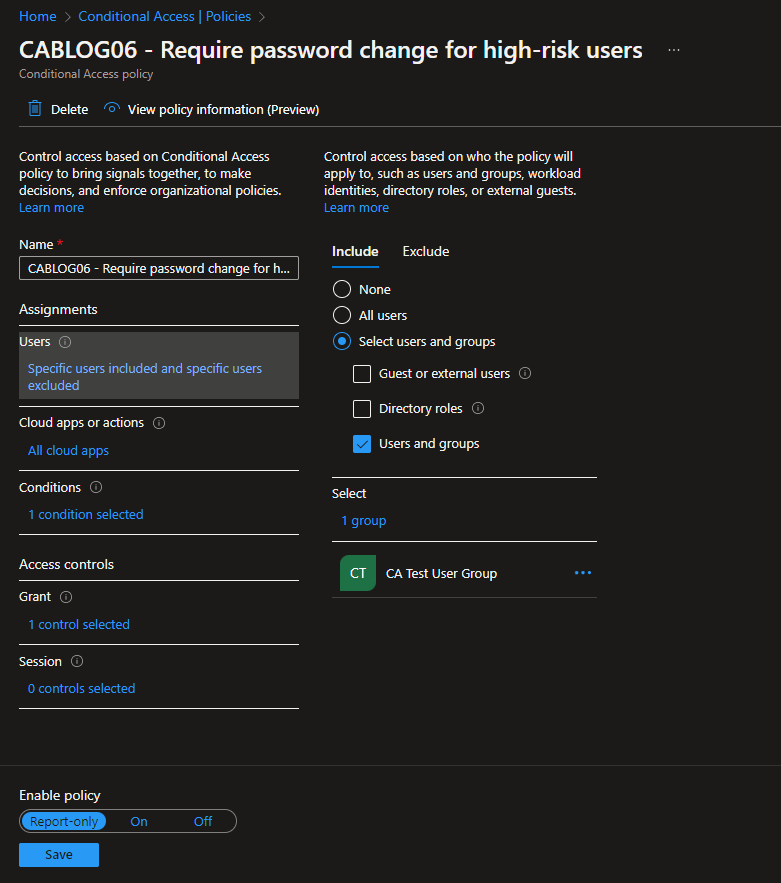
Task: Open the ellipsis menu beside policy title
Action: tap(674, 50)
